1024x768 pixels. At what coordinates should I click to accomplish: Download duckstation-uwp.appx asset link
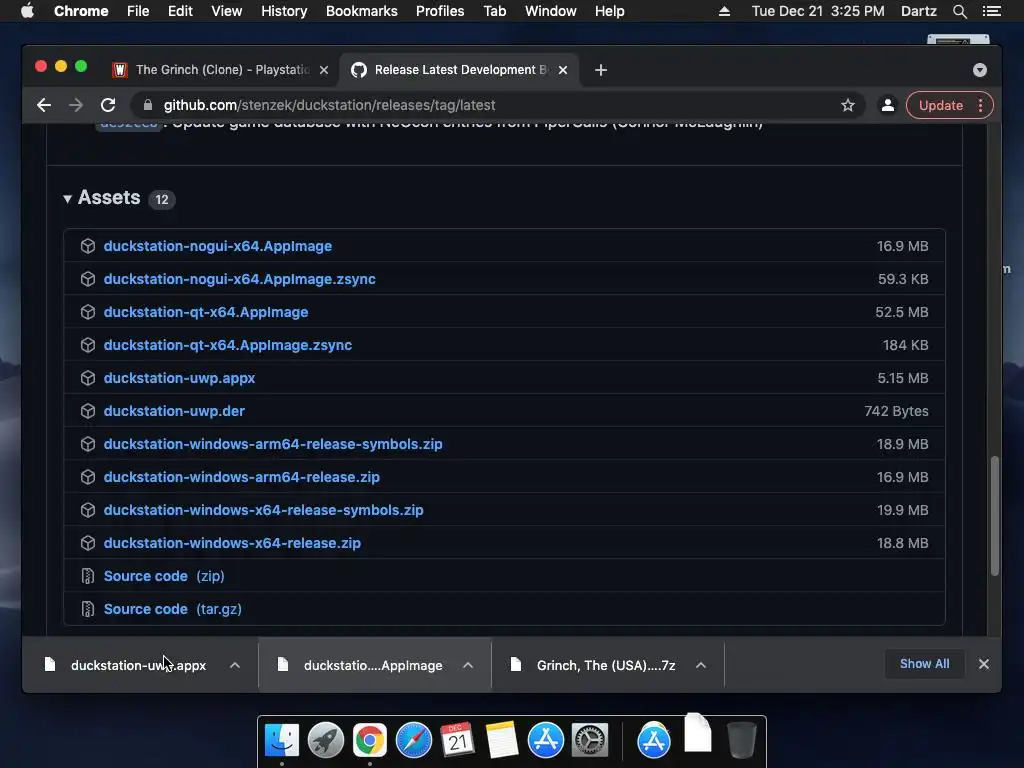(x=179, y=378)
